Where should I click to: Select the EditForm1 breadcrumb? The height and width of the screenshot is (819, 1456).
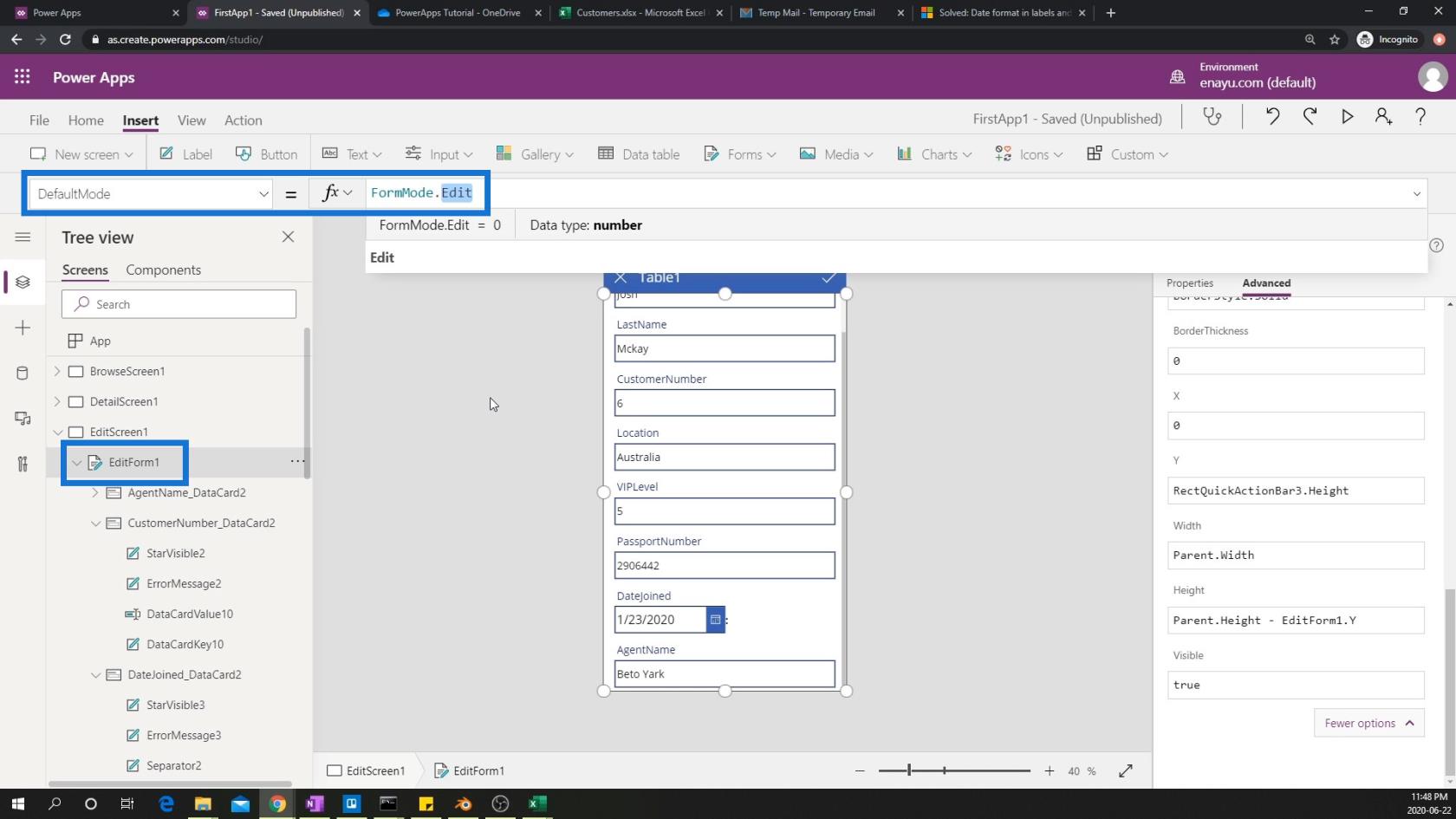pos(469,770)
